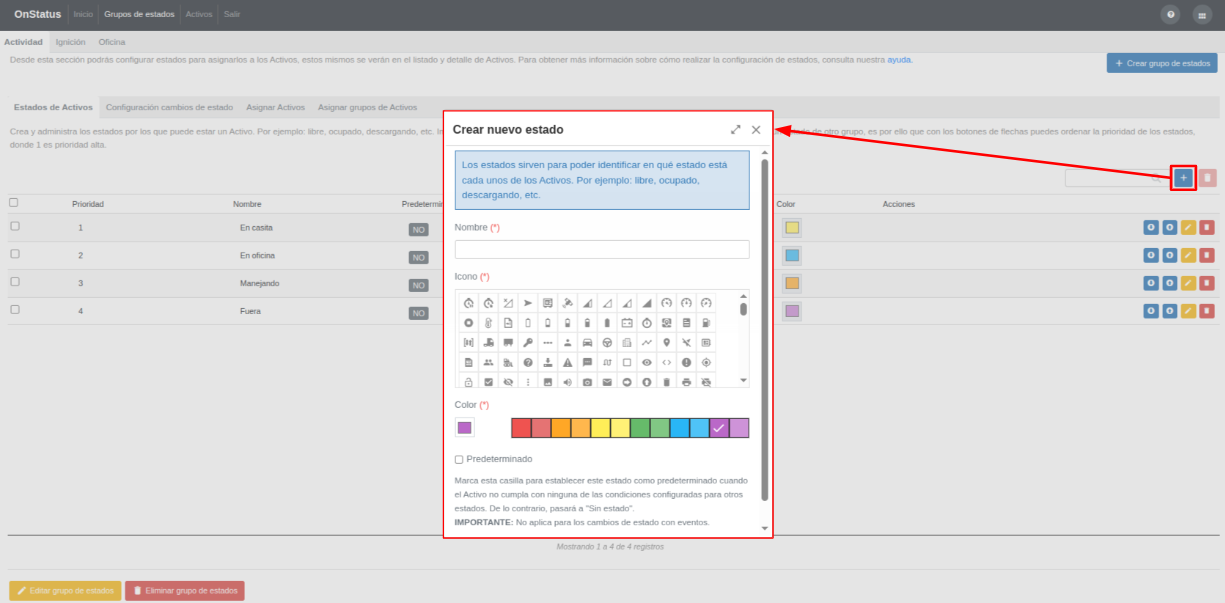
Task: Select the green color swatch
Action: (x=640, y=428)
